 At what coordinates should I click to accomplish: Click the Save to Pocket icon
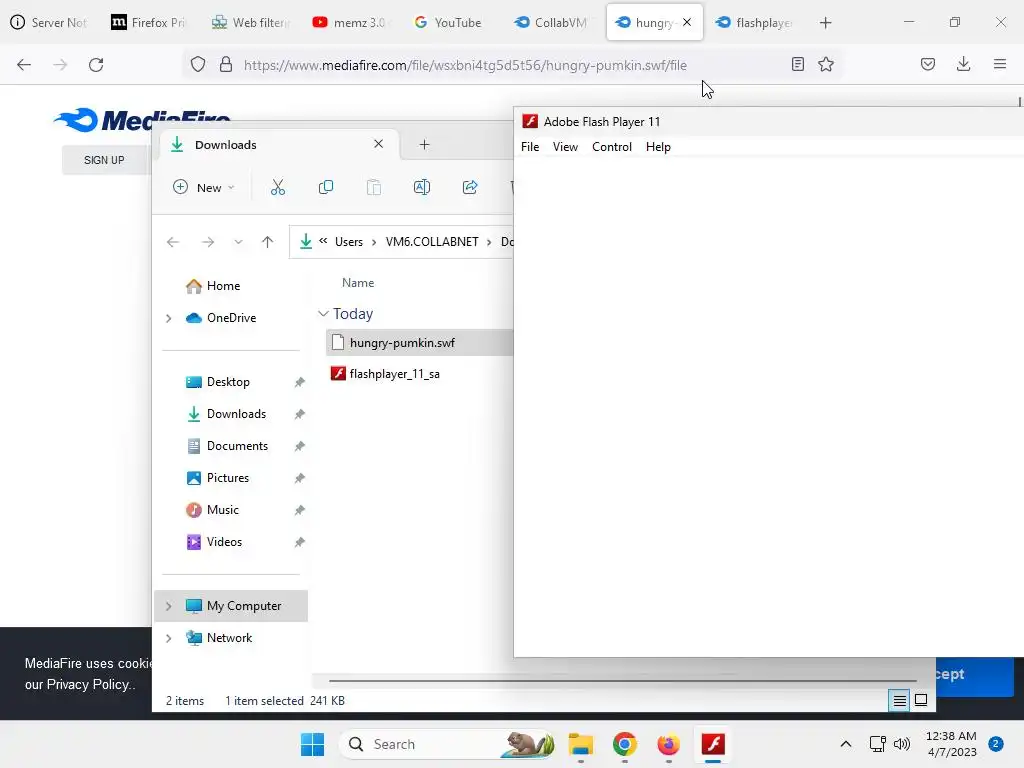927,64
